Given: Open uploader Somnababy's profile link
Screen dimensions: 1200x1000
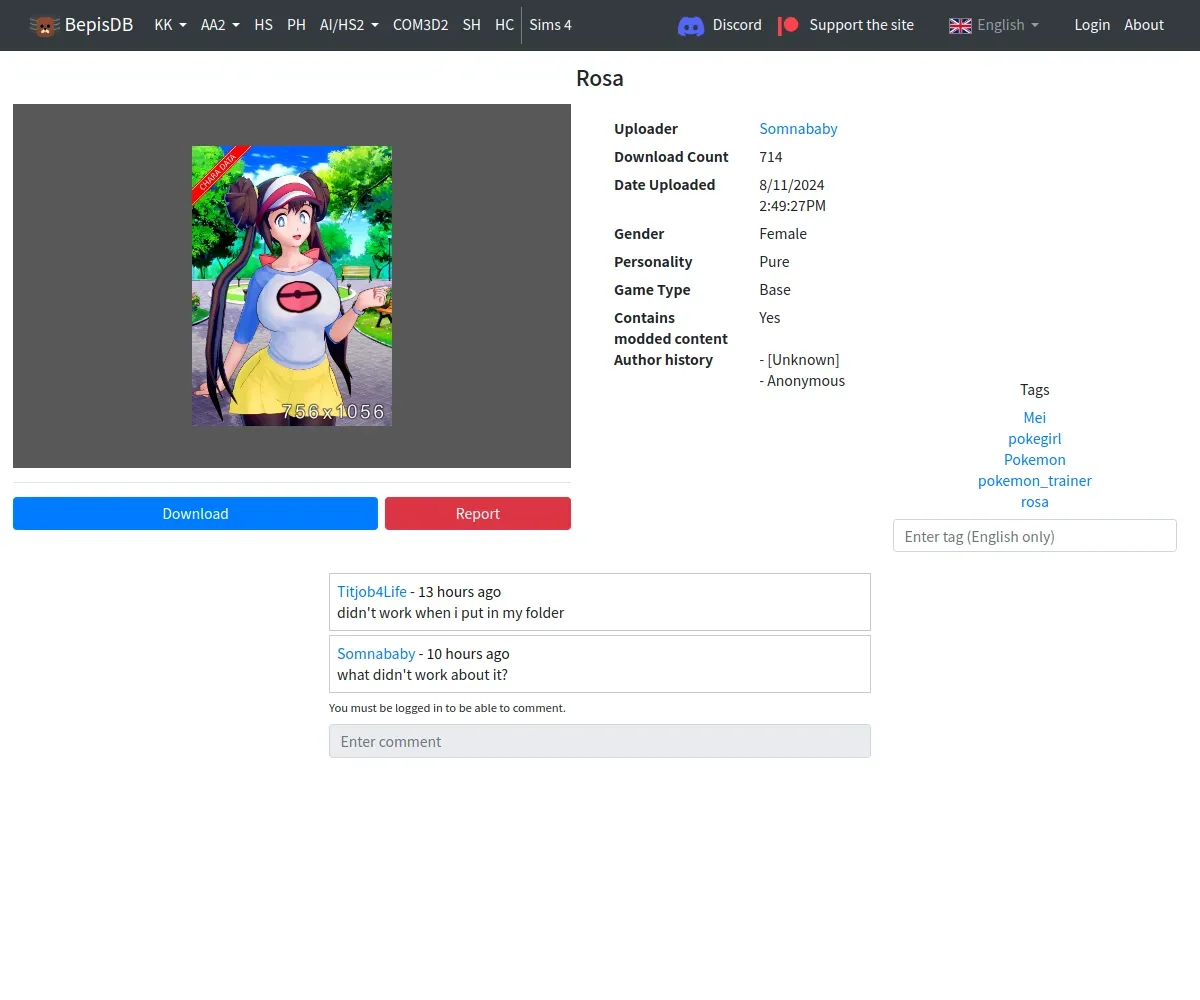Looking at the screenshot, I should pos(798,128).
